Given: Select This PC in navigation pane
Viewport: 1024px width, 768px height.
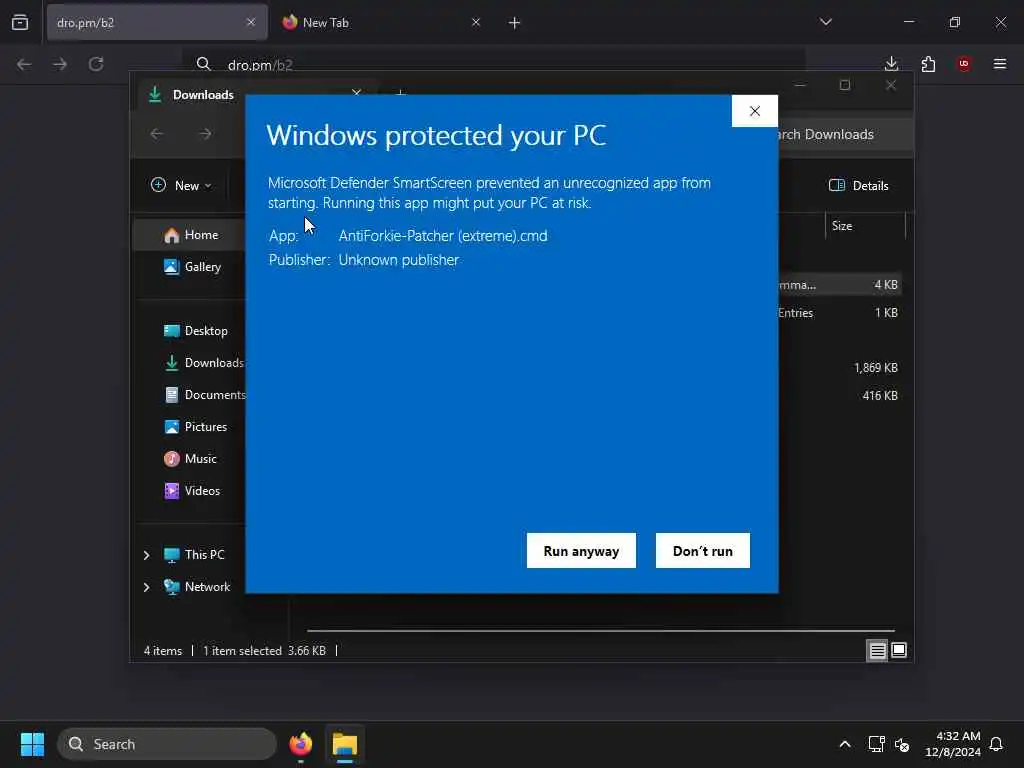Looking at the screenshot, I should click(194, 554).
